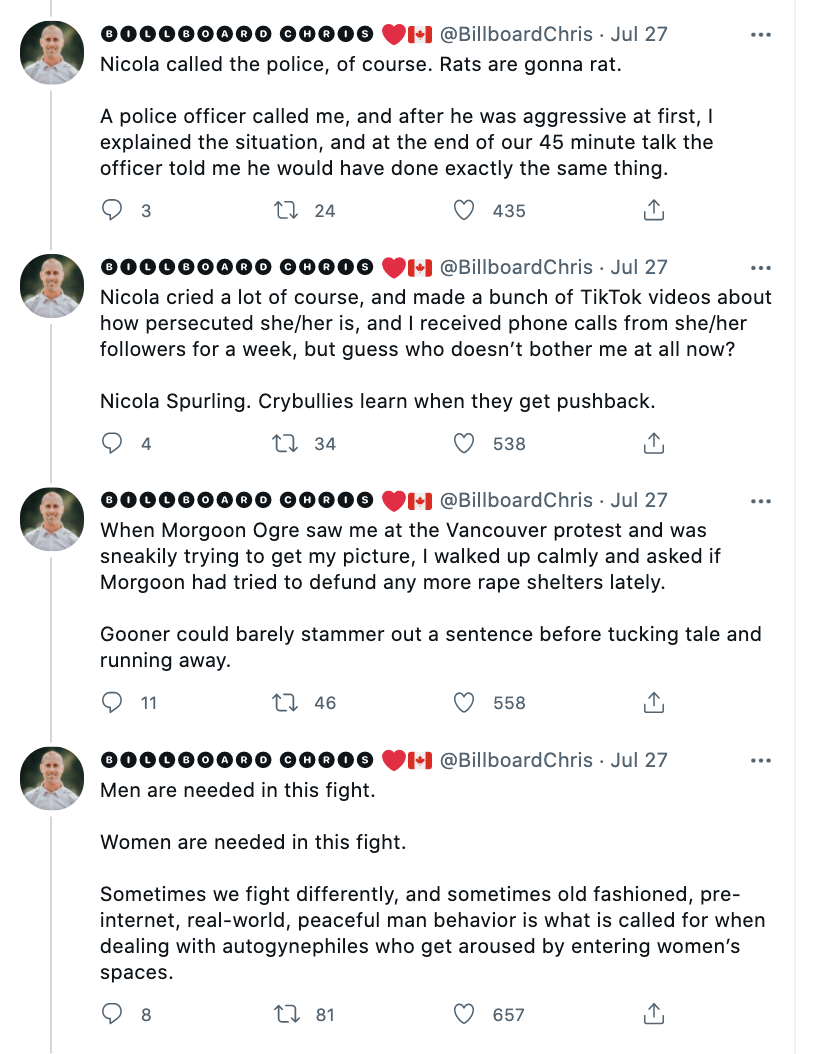Retweet the tweet with 81 retweets
The image size is (832, 1054).
[x=286, y=1014]
